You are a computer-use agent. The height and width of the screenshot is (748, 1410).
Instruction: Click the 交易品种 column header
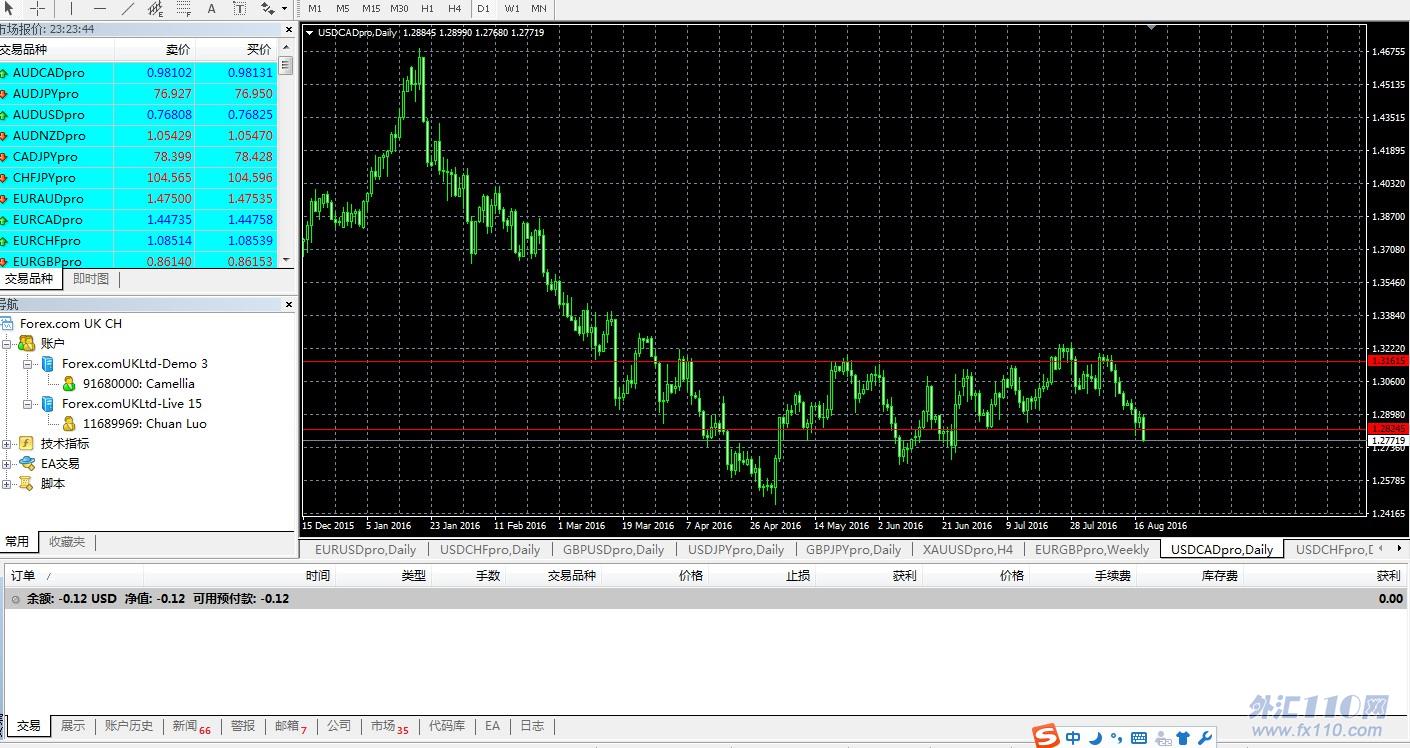[57, 49]
